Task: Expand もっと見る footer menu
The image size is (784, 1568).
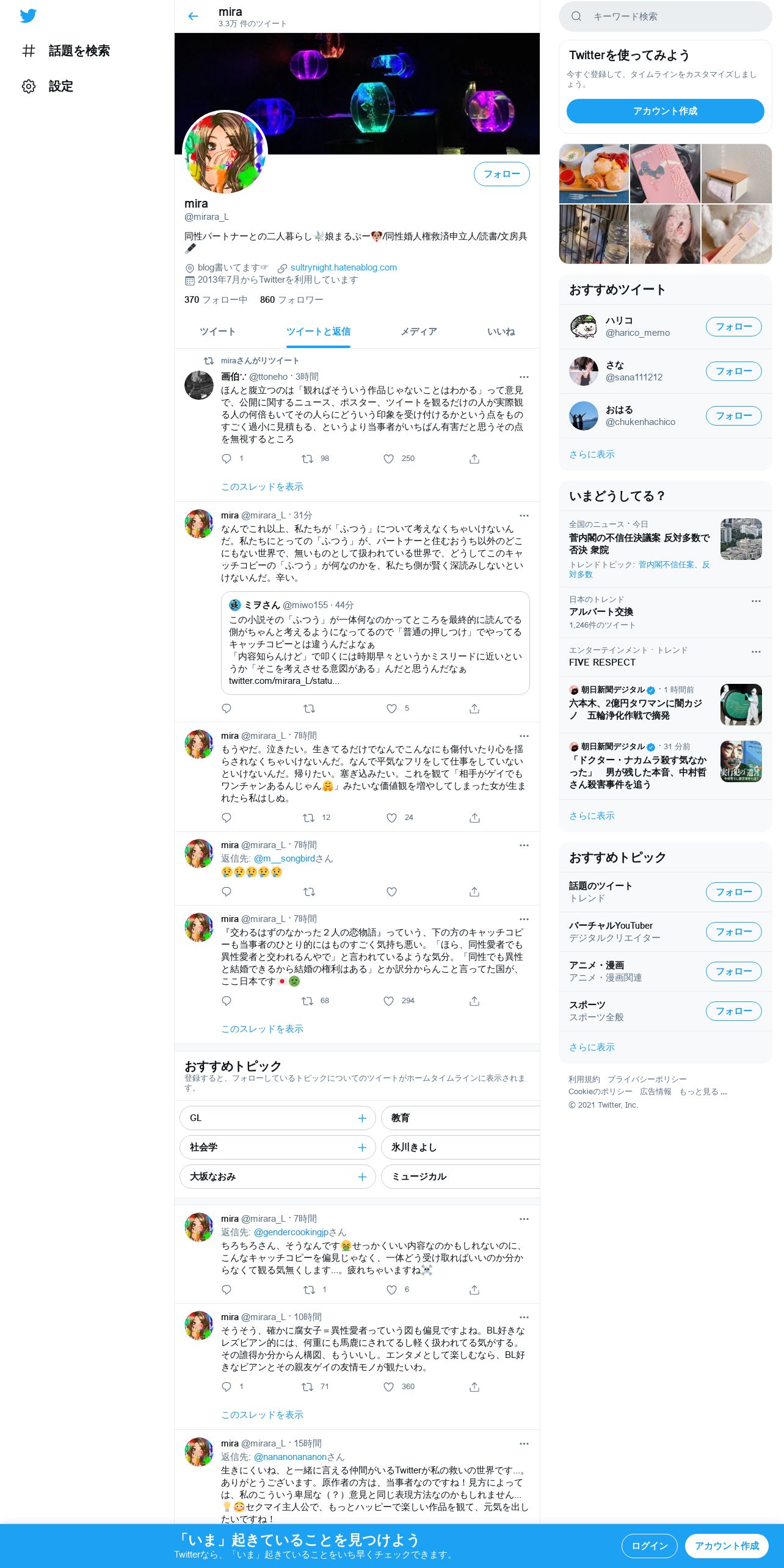Action: click(x=703, y=1092)
